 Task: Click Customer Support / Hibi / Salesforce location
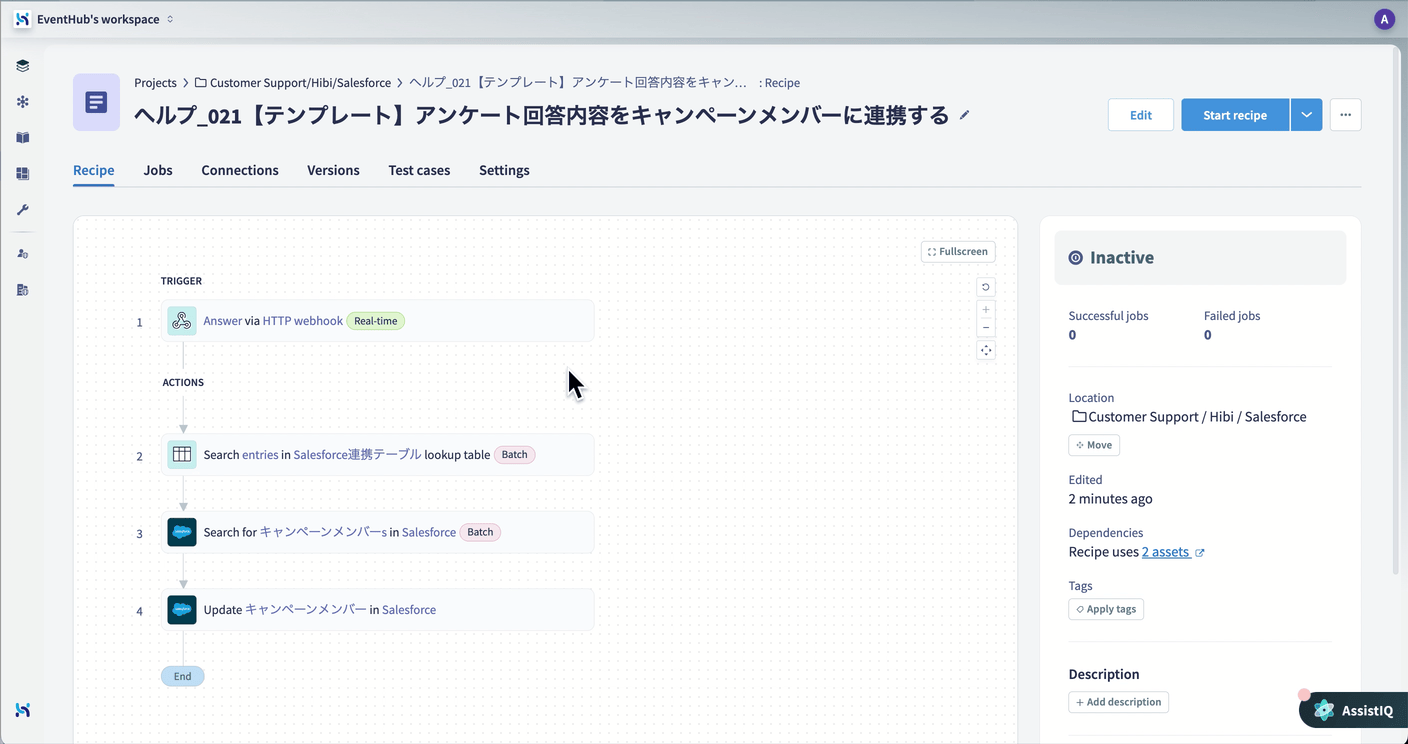click(1188, 416)
